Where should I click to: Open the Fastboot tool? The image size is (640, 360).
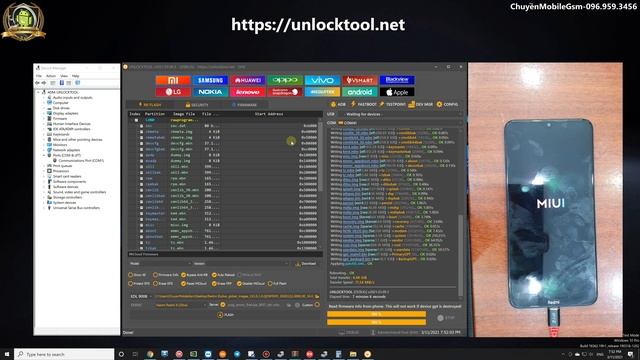point(364,104)
